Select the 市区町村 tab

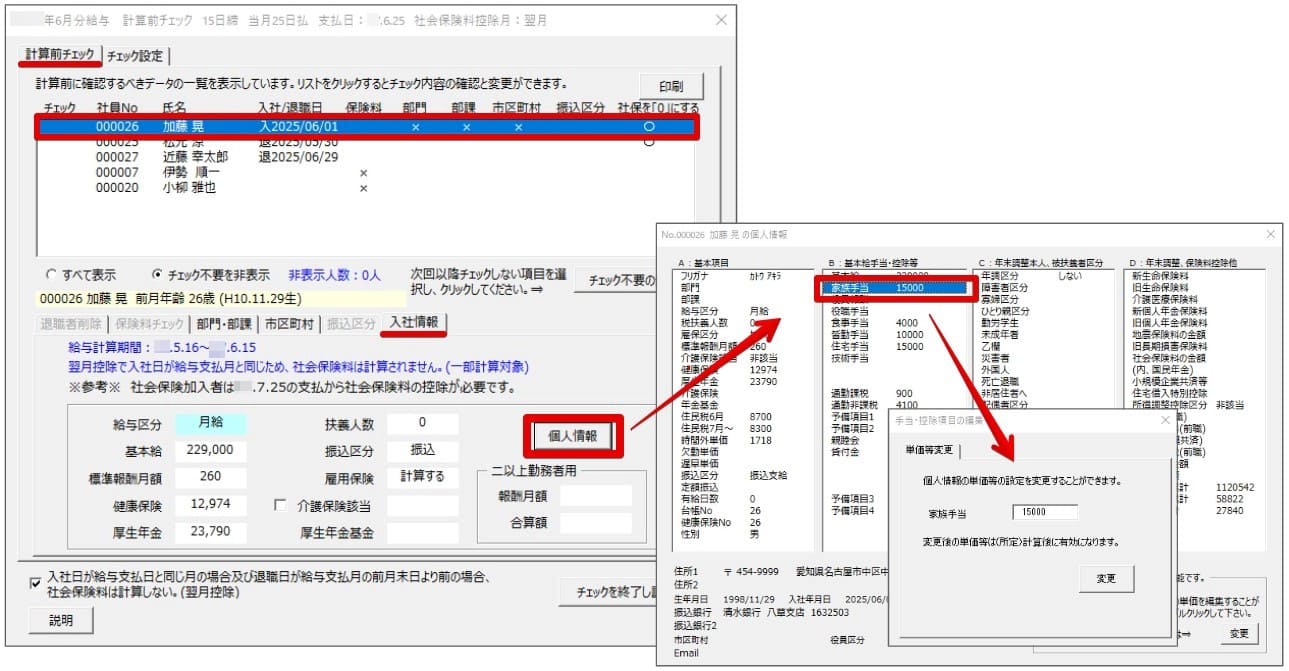click(x=289, y=324)
